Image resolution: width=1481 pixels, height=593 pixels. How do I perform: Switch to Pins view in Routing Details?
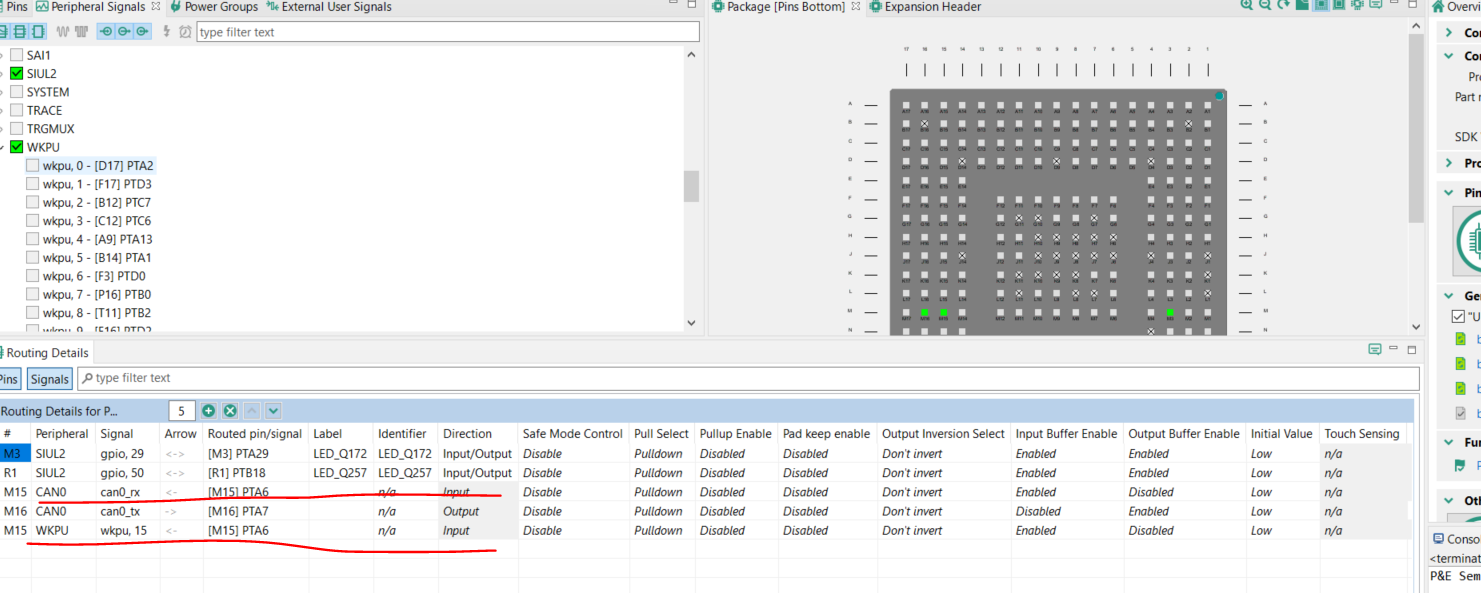[9, 378]
